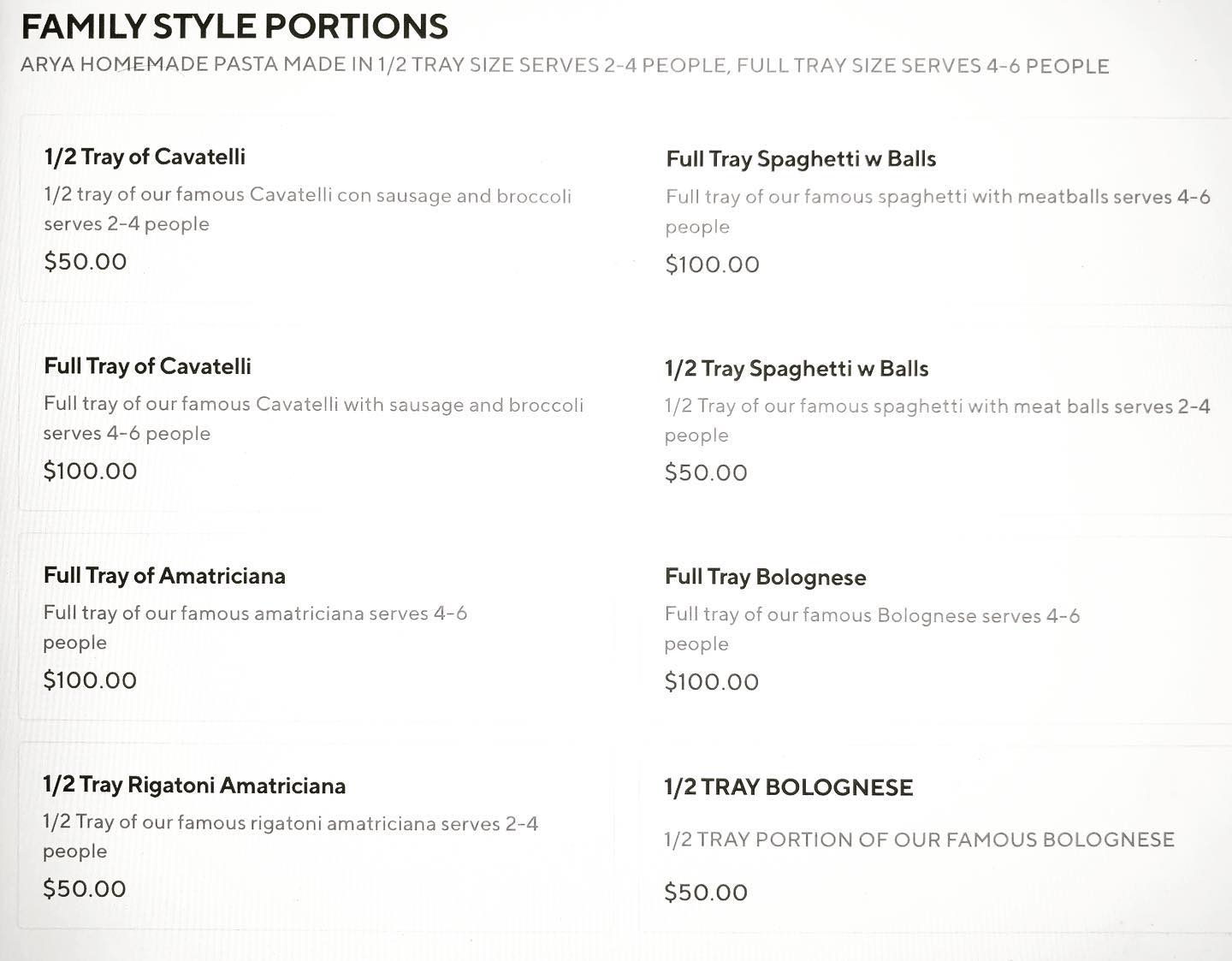Viewport: 1232px width, 961px height.
Task: Click $100.00 price under Full Tray of Amatriciana
Action: [90, 680]
